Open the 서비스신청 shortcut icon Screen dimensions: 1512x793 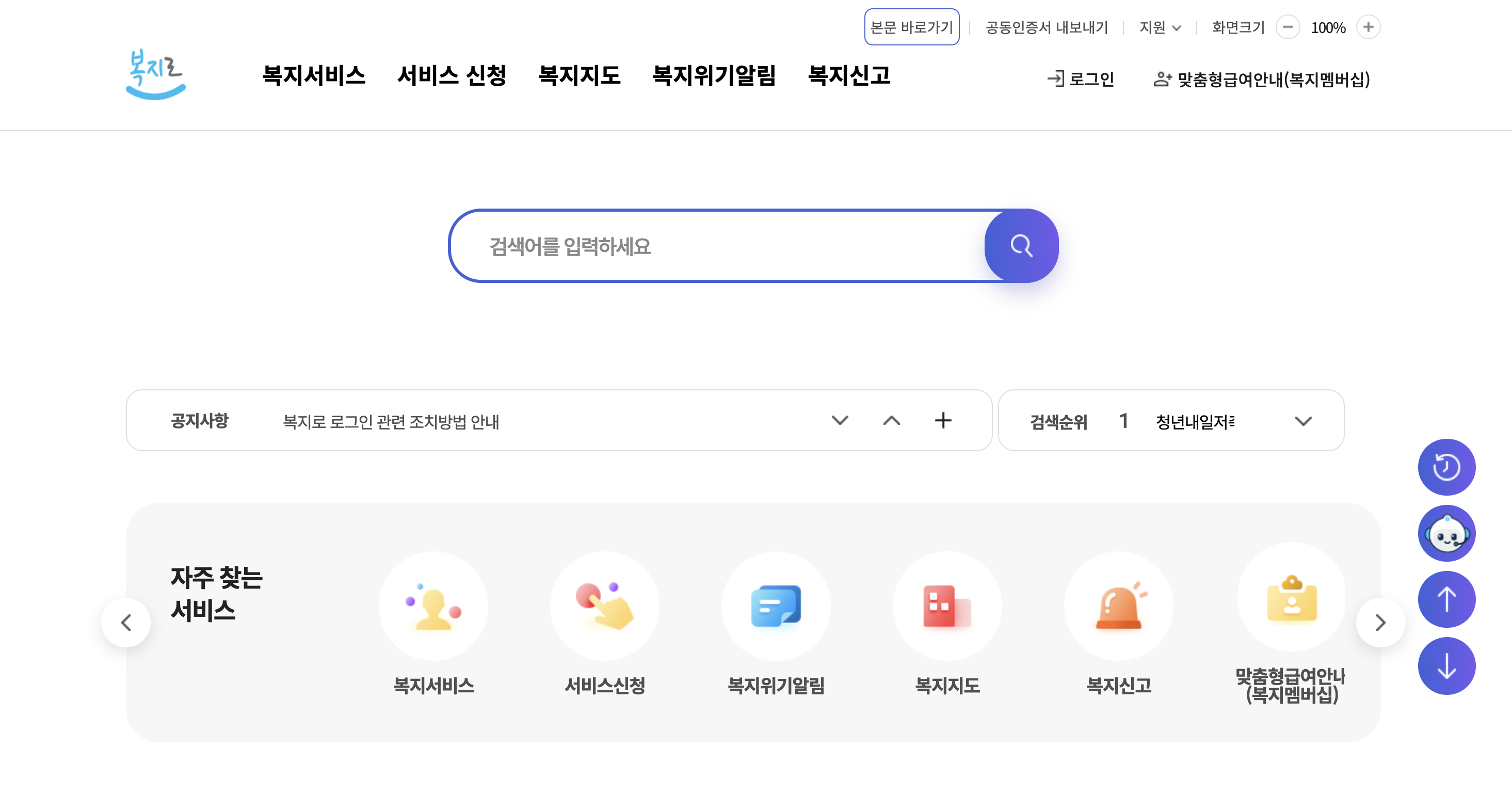coord(604,606)
